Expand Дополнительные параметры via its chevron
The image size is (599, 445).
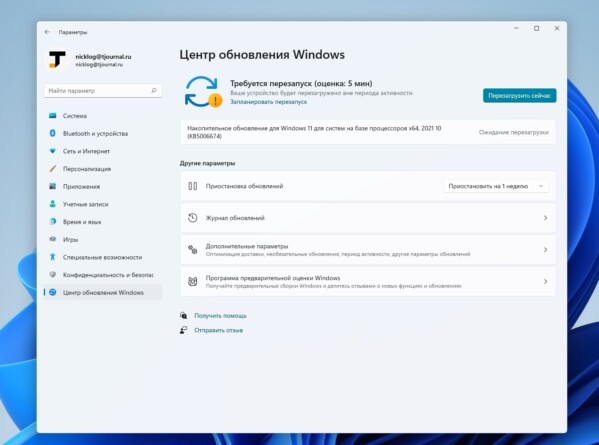click(x=546, y=250)
